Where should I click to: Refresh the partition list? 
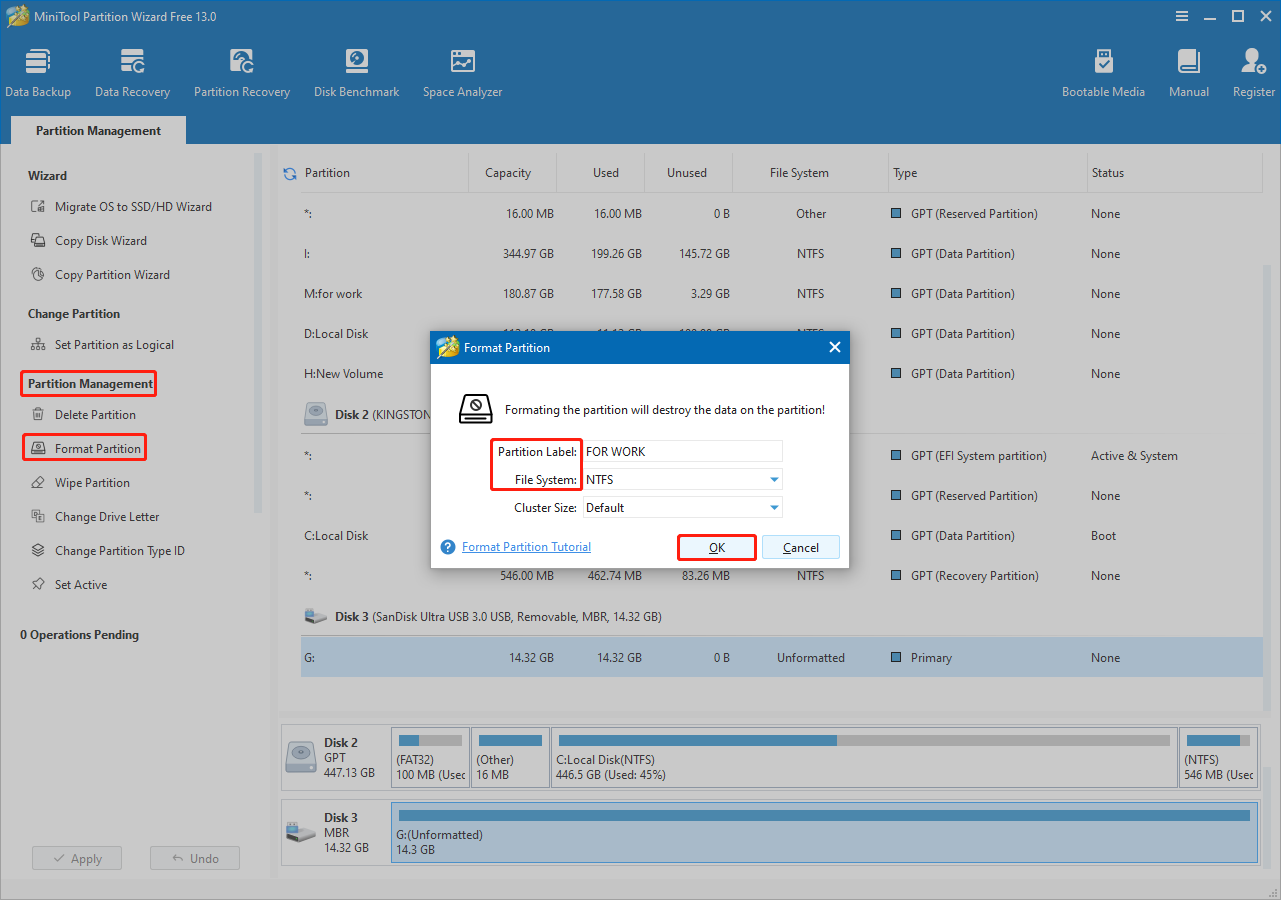(x=290, y=172)
